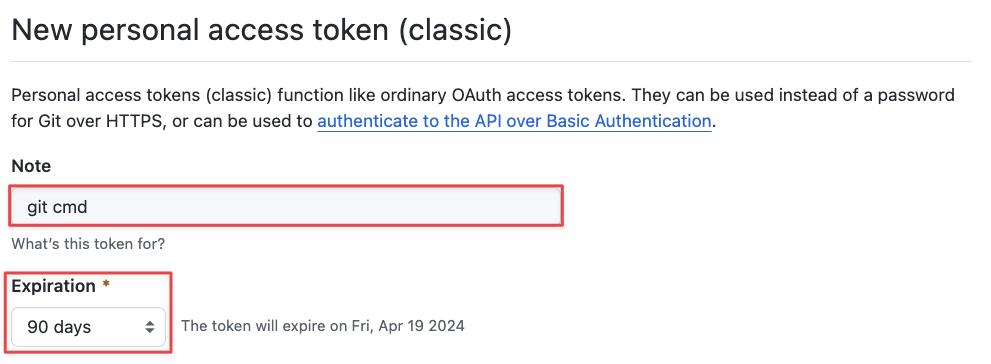Open 'authenticate to the API over Basic Authentication' link
The image size is (991, 364).
[x=514, y=121]
